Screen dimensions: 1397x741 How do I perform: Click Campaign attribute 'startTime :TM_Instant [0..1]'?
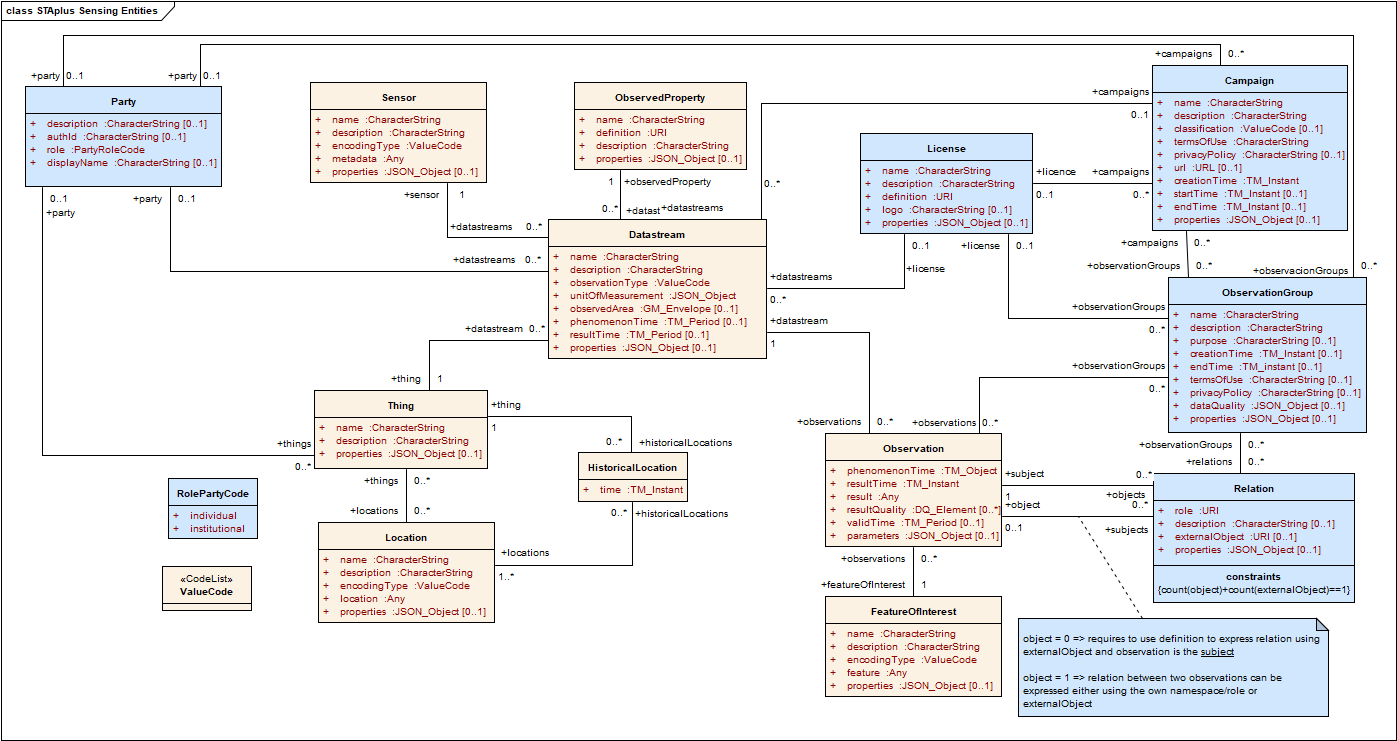point(1240,194)
